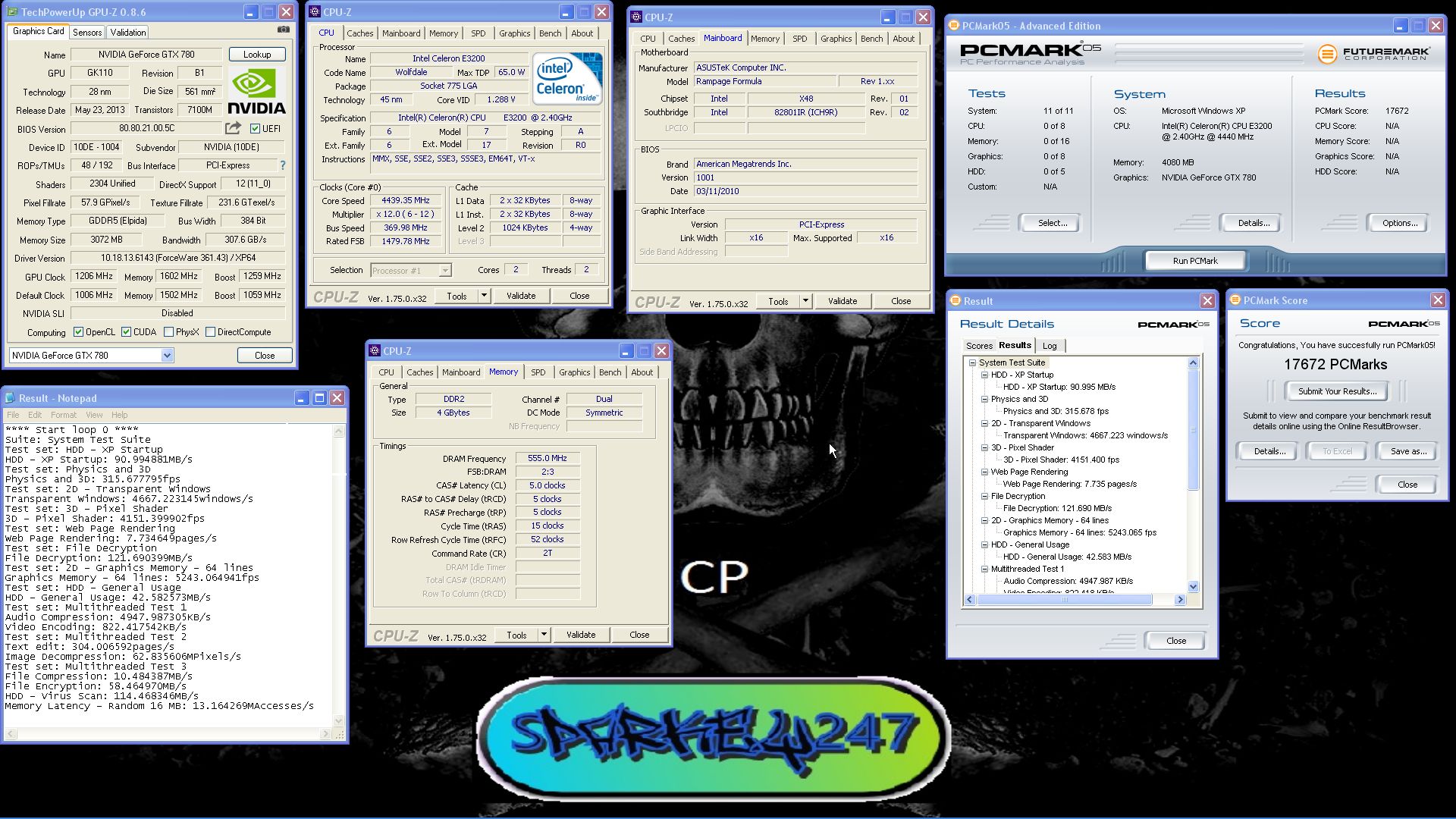
Task: Click the Core Speed value 4439.35 MHz
Action: tap(406, 201)
